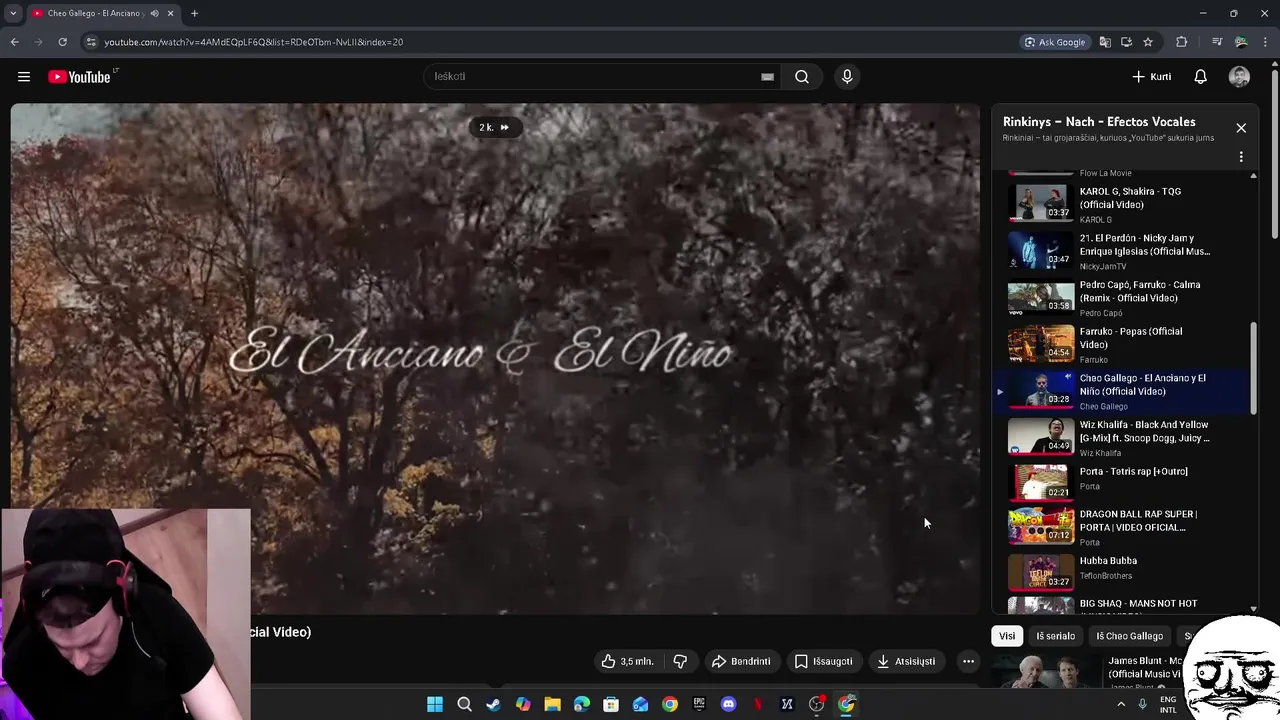Show hidden system tray icons
The image size is (1280, 720).
(x=1120, y=704)
